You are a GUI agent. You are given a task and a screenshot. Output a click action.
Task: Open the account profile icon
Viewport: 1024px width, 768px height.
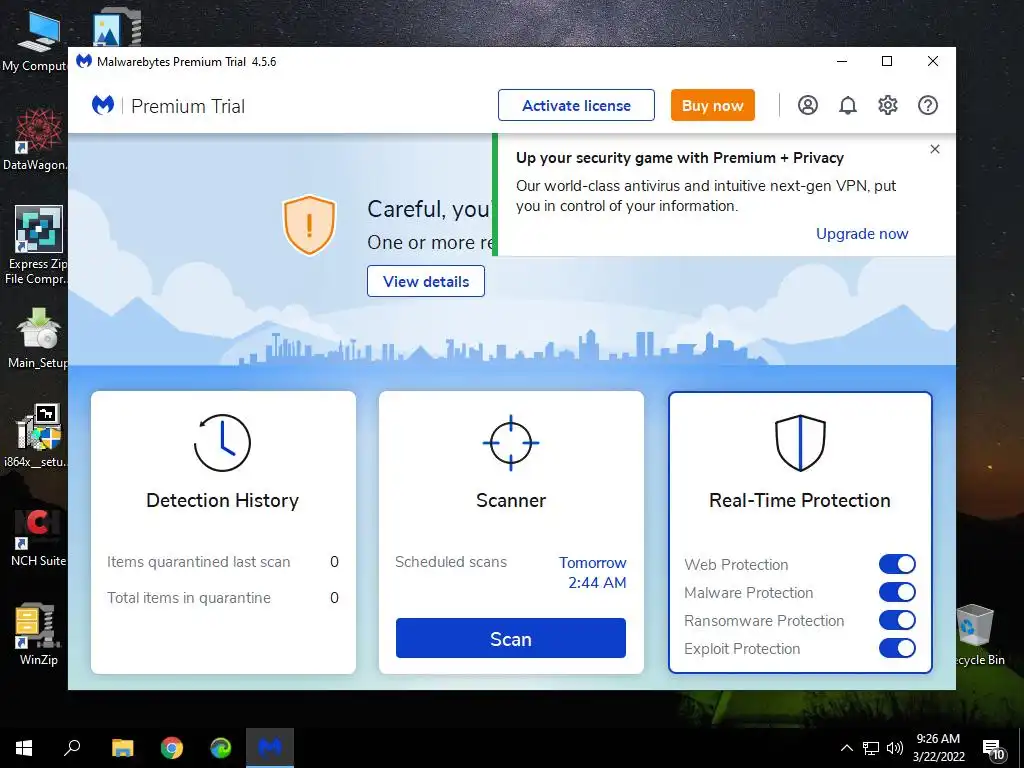click(808, 105)
